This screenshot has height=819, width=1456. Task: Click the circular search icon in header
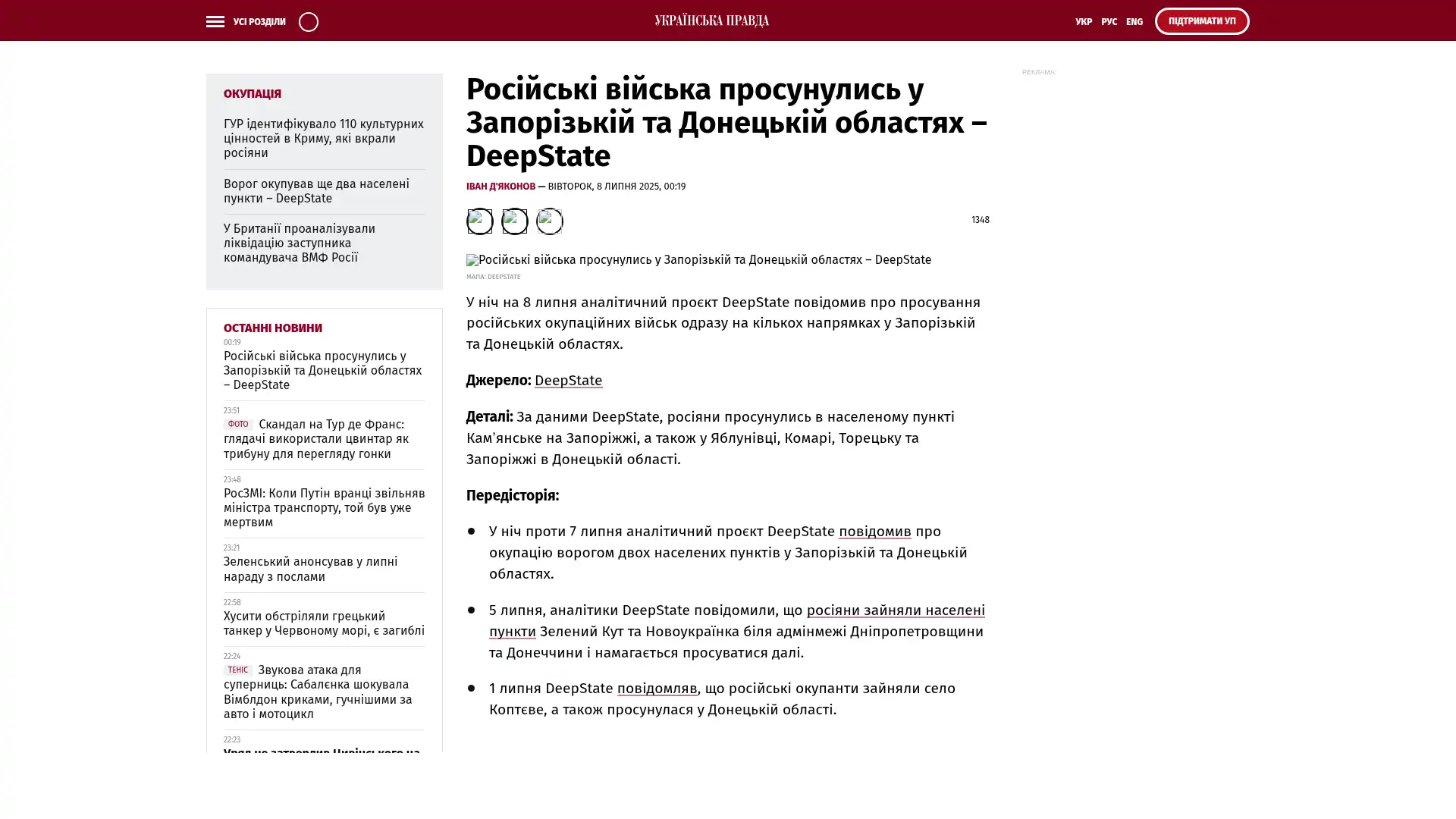[x=308, y=22]
